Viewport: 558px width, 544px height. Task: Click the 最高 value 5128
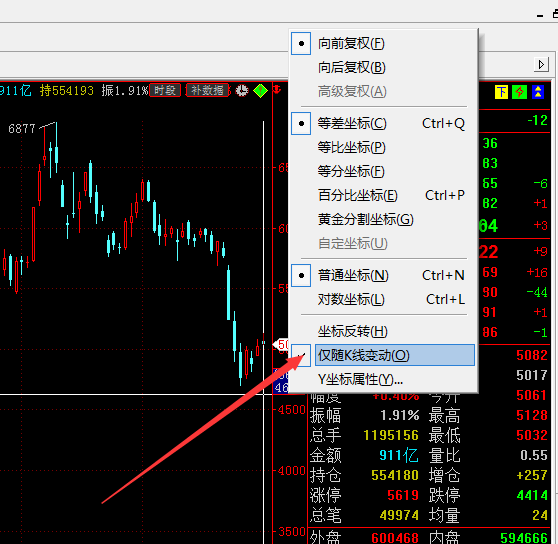point(532,415)
